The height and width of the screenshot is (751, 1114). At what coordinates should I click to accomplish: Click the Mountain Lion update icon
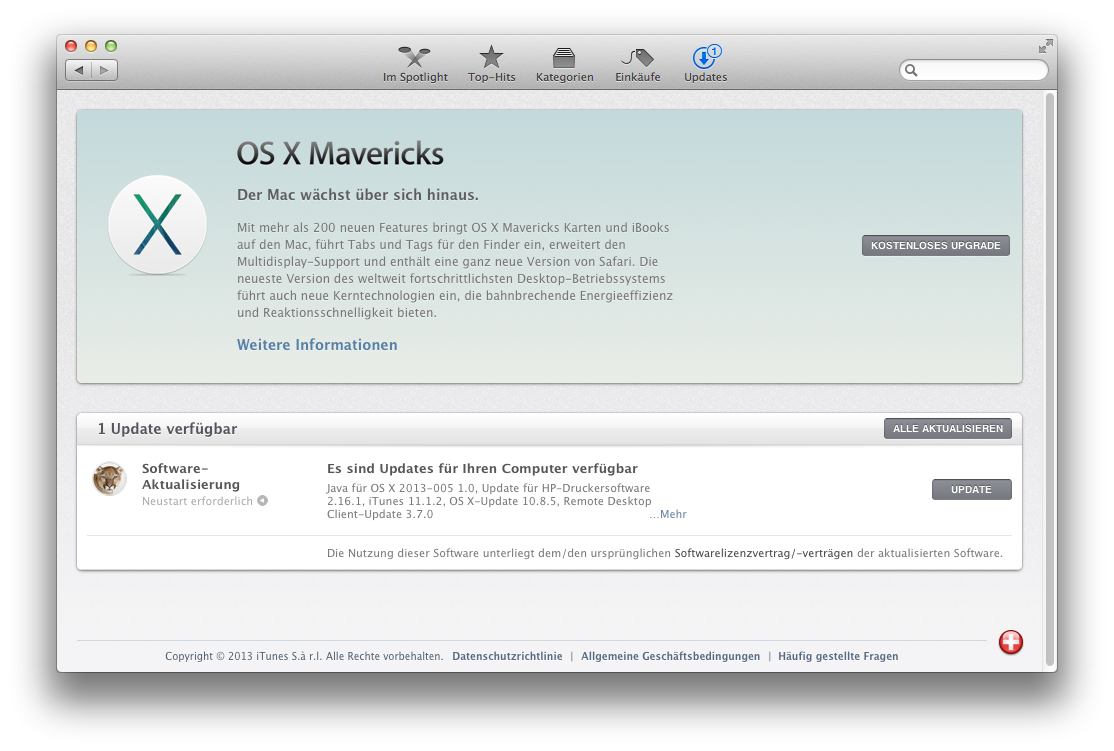click(109, 479)
